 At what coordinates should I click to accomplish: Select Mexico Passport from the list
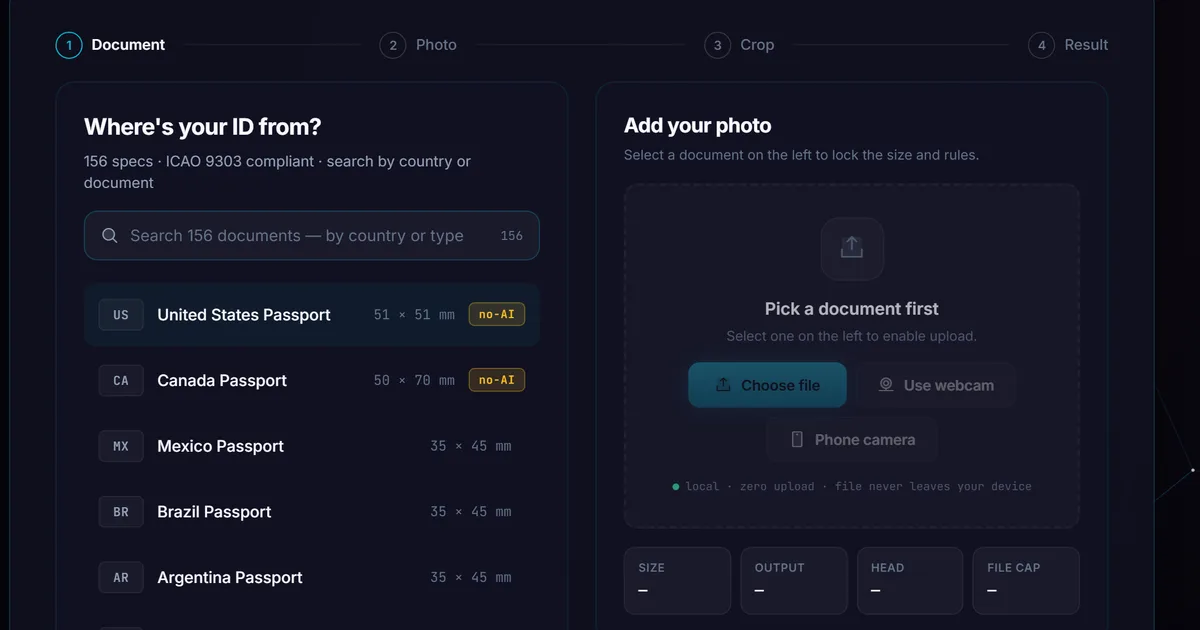[x=312, y=446]
